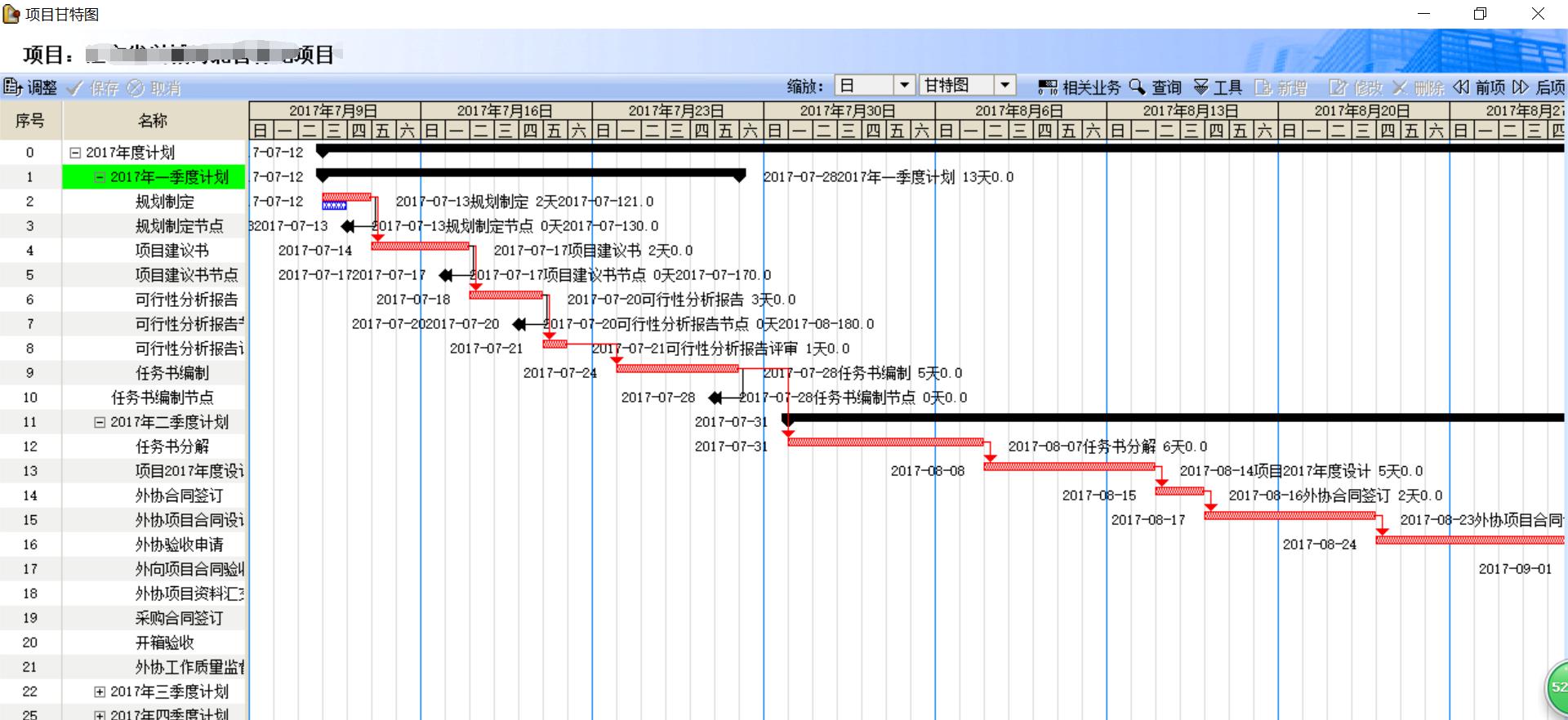Collapse the 2017年一季度计划 node
Viewport: 1568px width, 720px height.
click(x=100, y=177)
